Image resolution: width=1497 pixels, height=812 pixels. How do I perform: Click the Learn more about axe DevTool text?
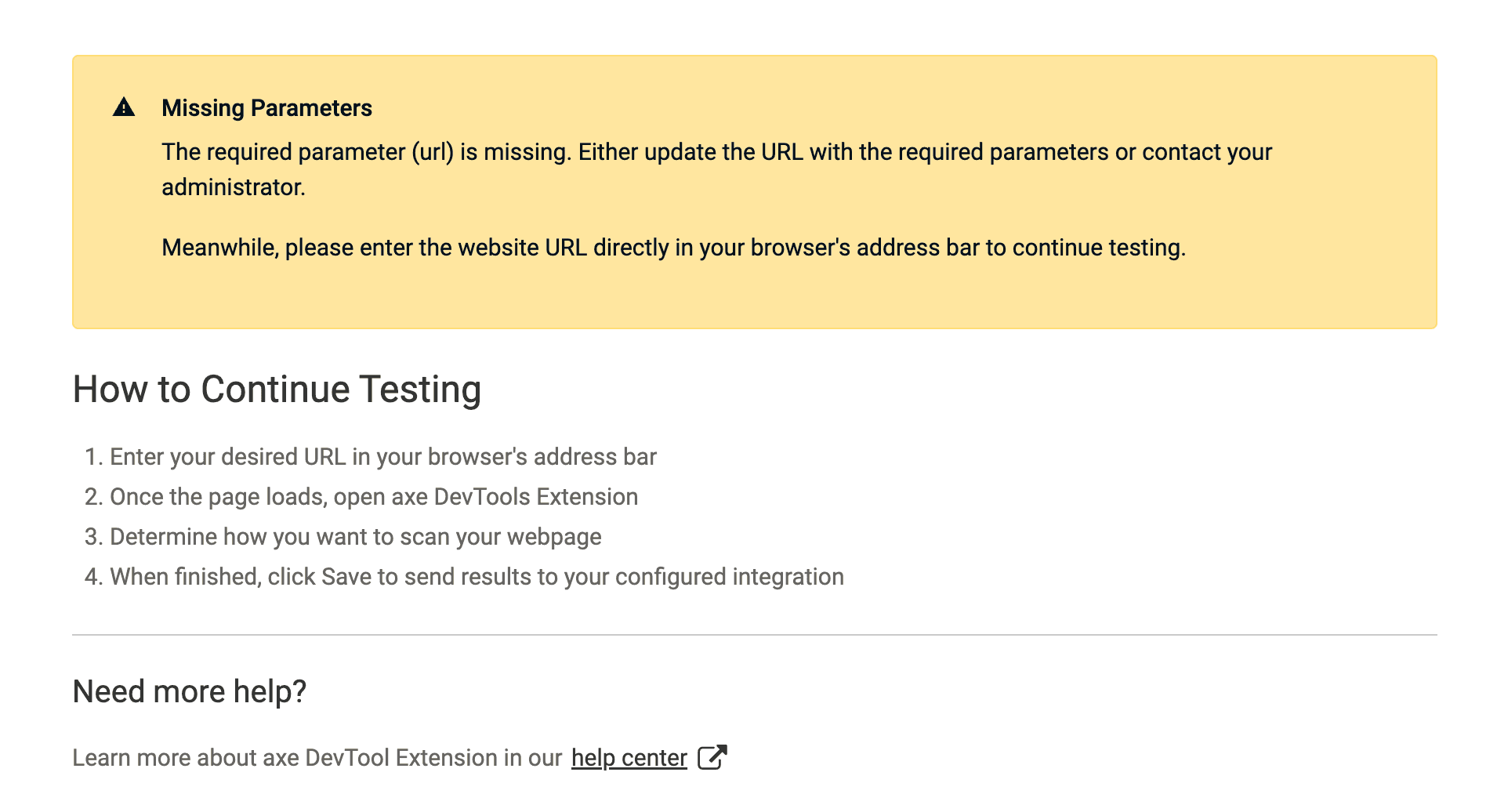click(317, 758)
